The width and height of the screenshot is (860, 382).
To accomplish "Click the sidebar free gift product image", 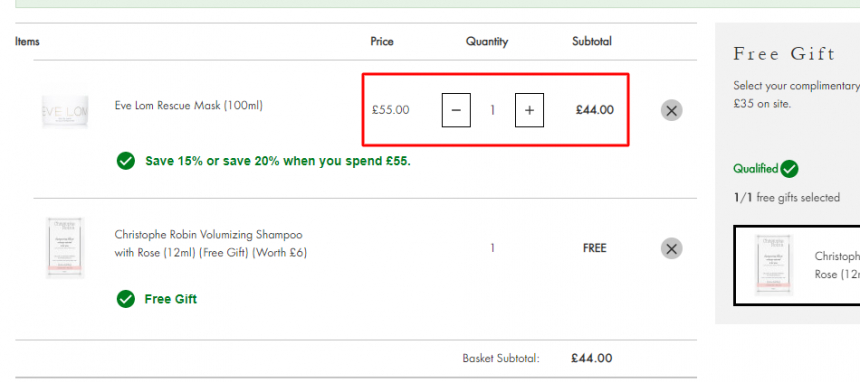I will tap(773, 265).
